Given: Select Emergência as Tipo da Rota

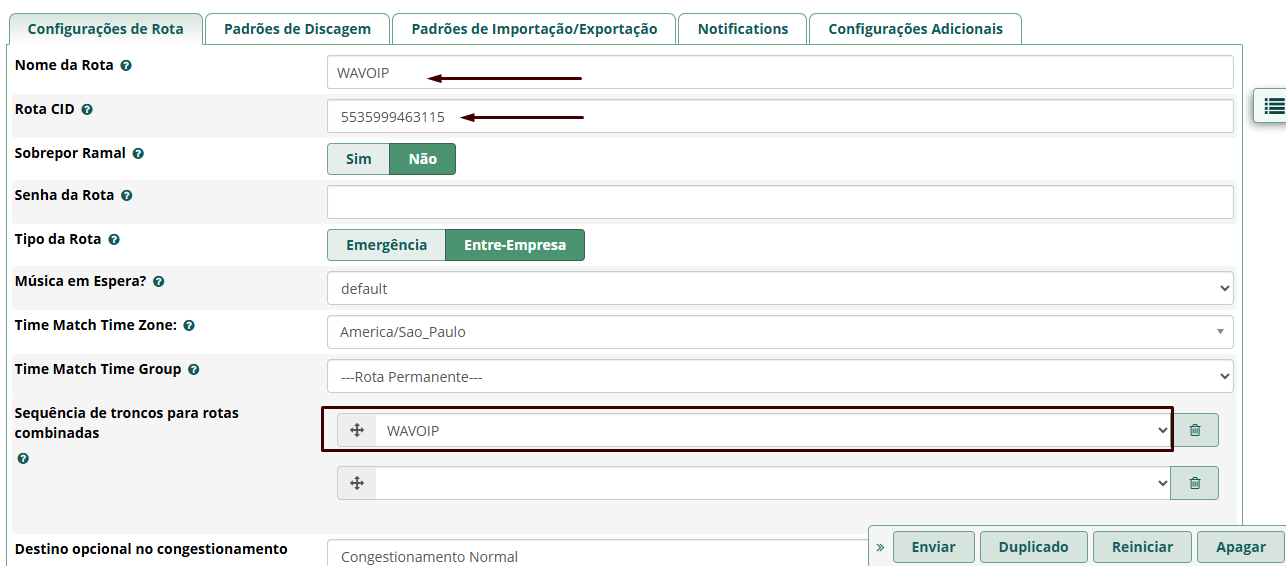Looking at the screenshot, I should (386, 245).
